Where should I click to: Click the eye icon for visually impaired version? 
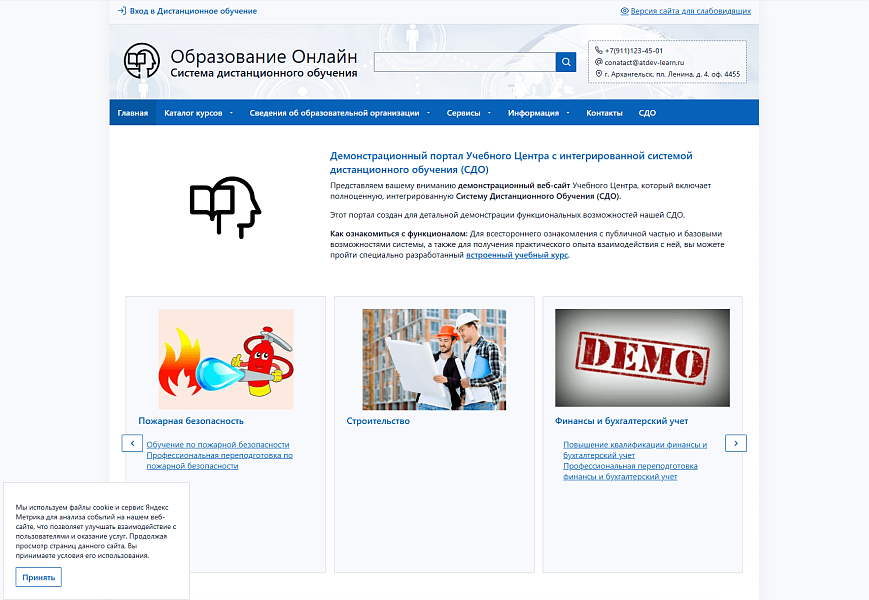[x=624, y=11]
